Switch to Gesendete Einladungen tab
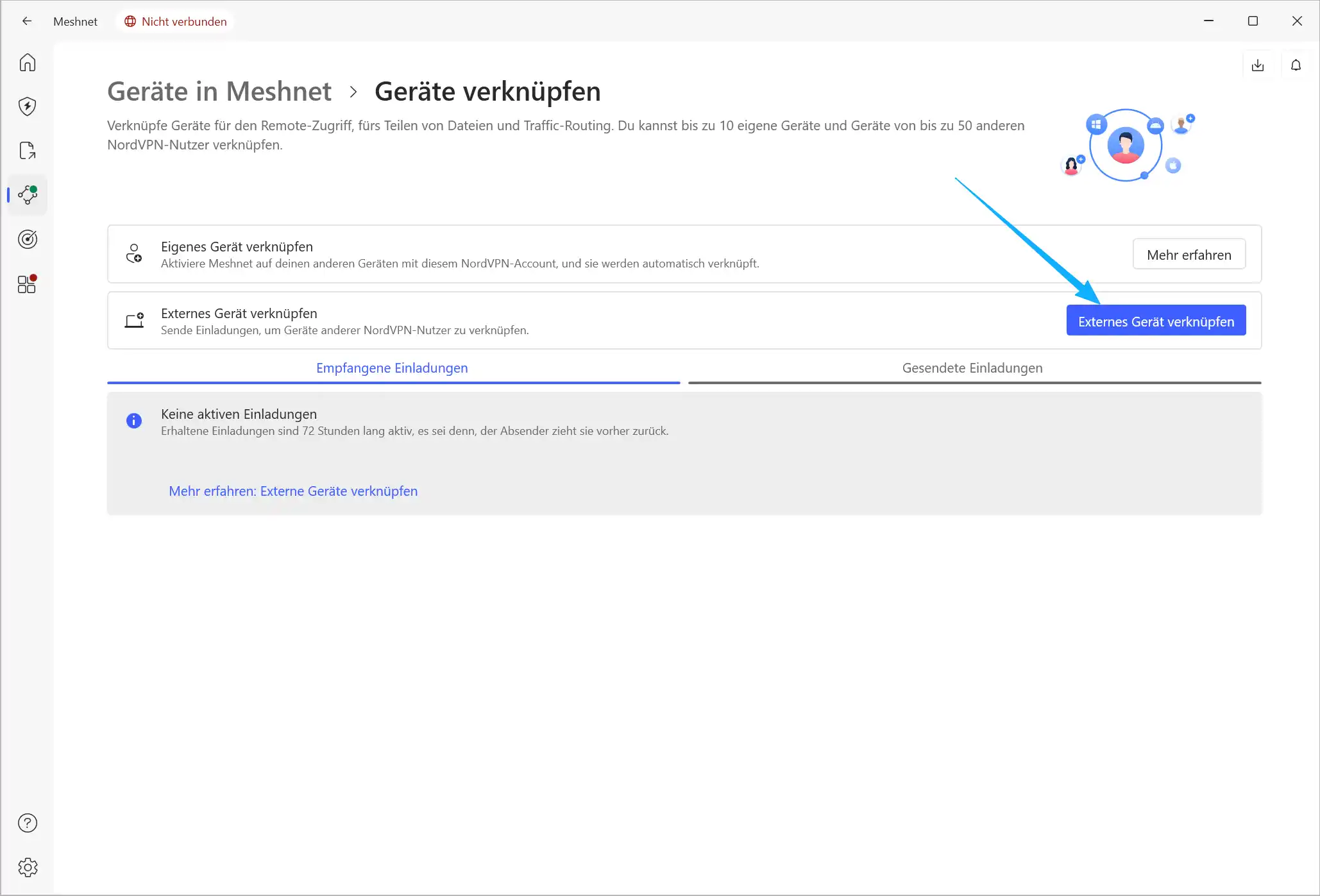Viewport: 1320px width, 896px height. pyautogui.click(x=972, y=368)
